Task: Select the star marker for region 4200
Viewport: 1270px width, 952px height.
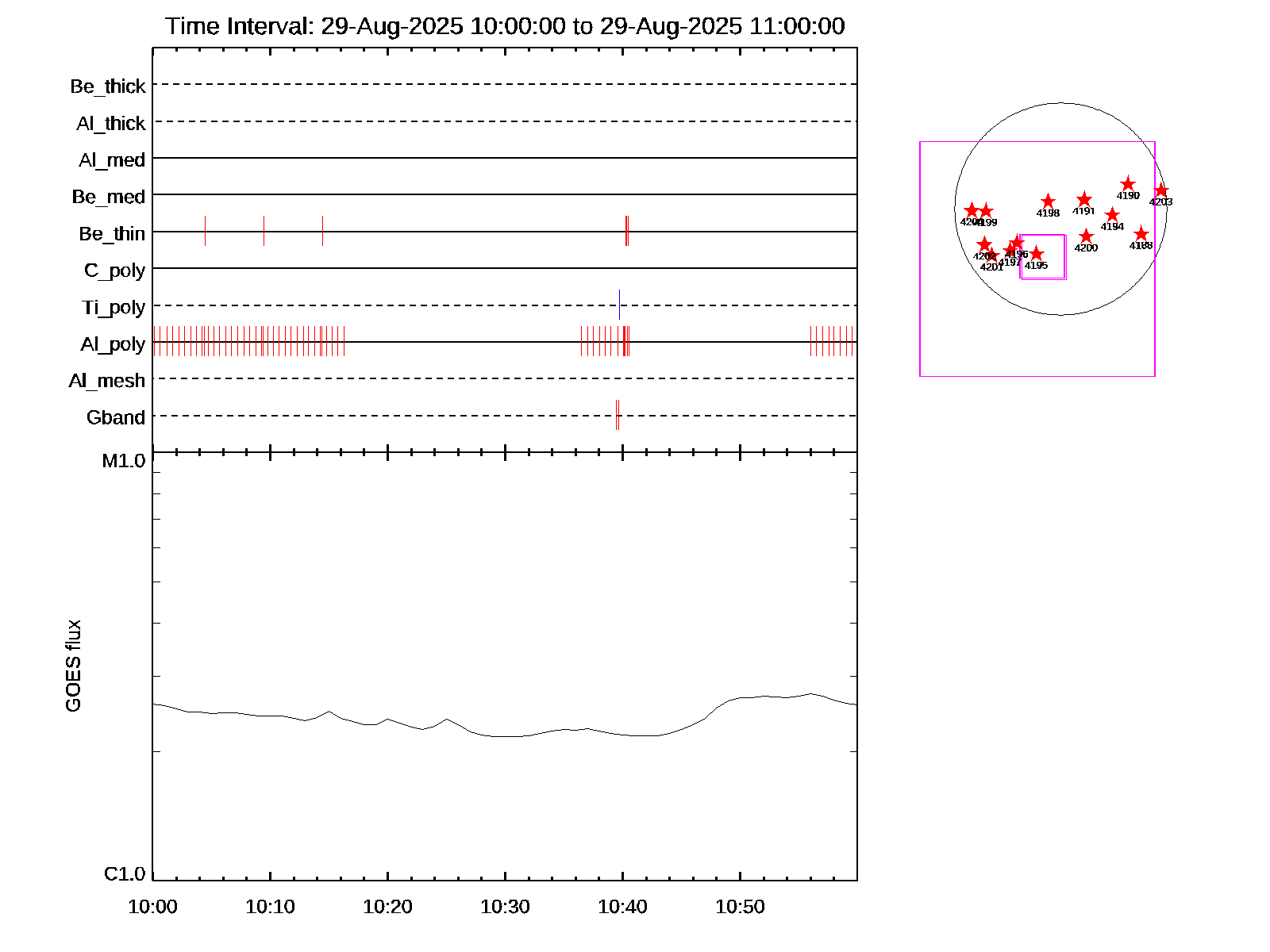Action: [1086, 236]
